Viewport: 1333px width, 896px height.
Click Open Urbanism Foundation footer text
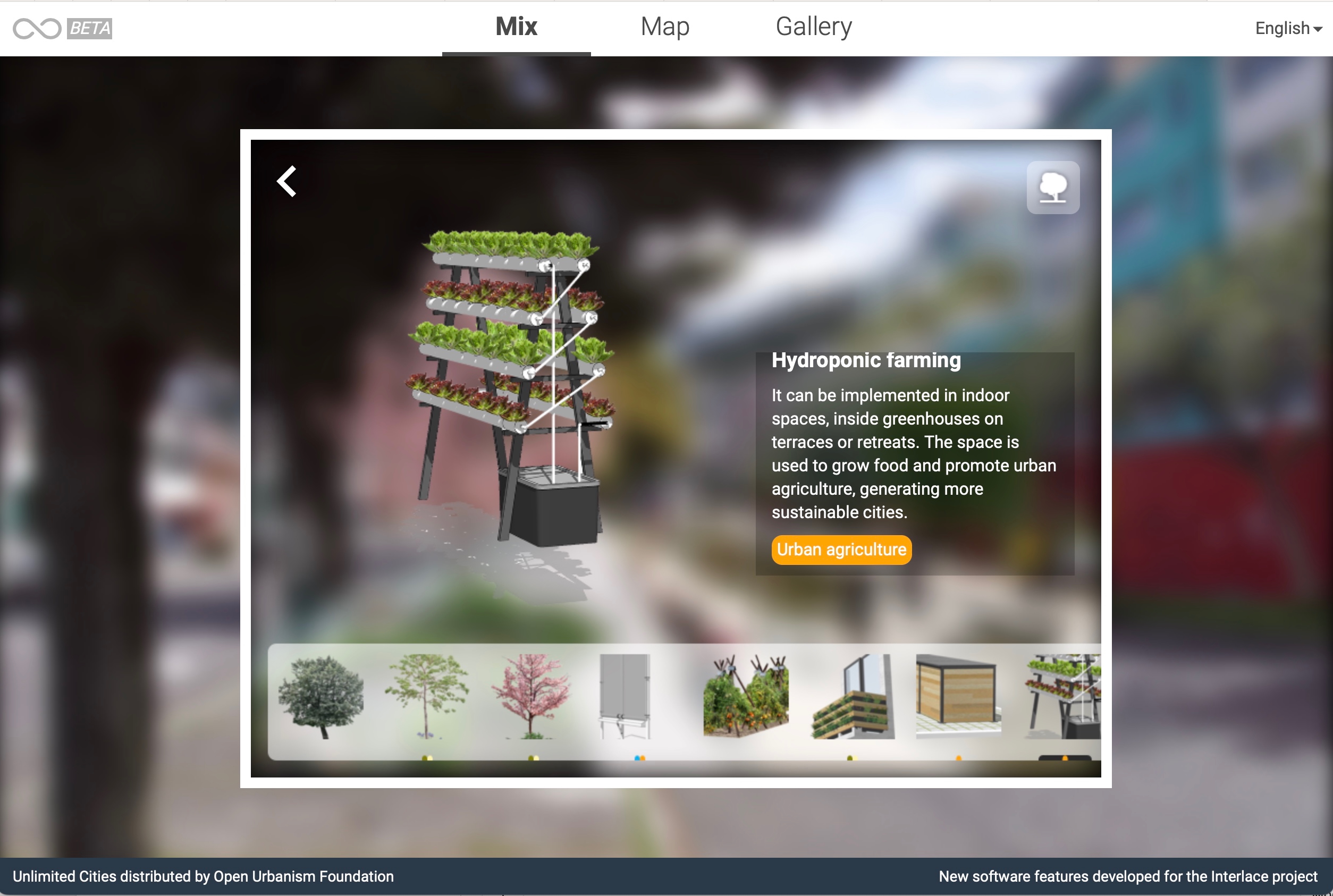click(303, 876)
